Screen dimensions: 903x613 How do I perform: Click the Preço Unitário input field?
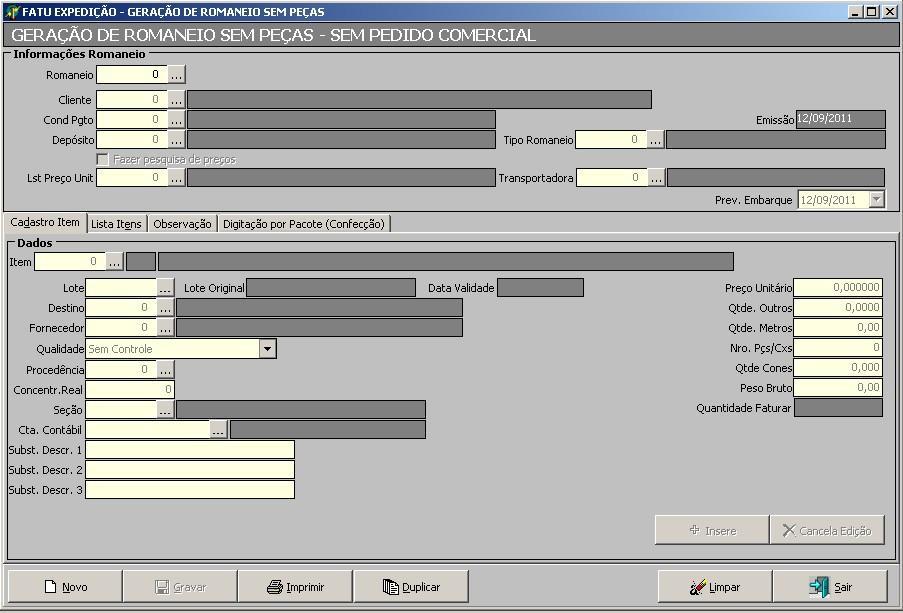pos(838,288)
